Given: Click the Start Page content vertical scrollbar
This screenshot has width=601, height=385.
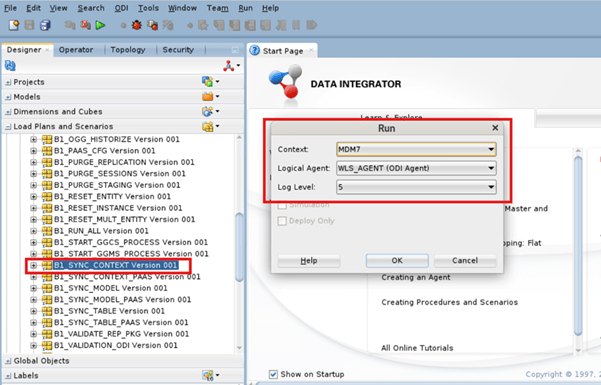Looking at the screenshot, I should click(578, 245).
